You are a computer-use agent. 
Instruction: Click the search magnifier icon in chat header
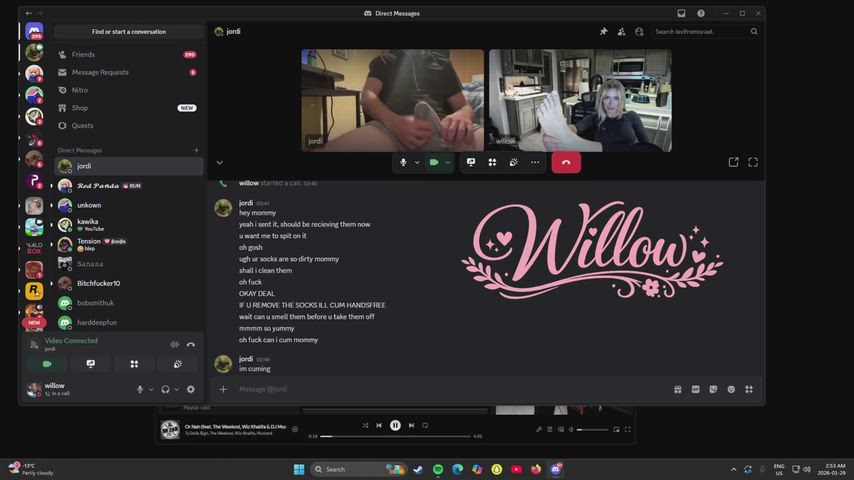[754, 32]
